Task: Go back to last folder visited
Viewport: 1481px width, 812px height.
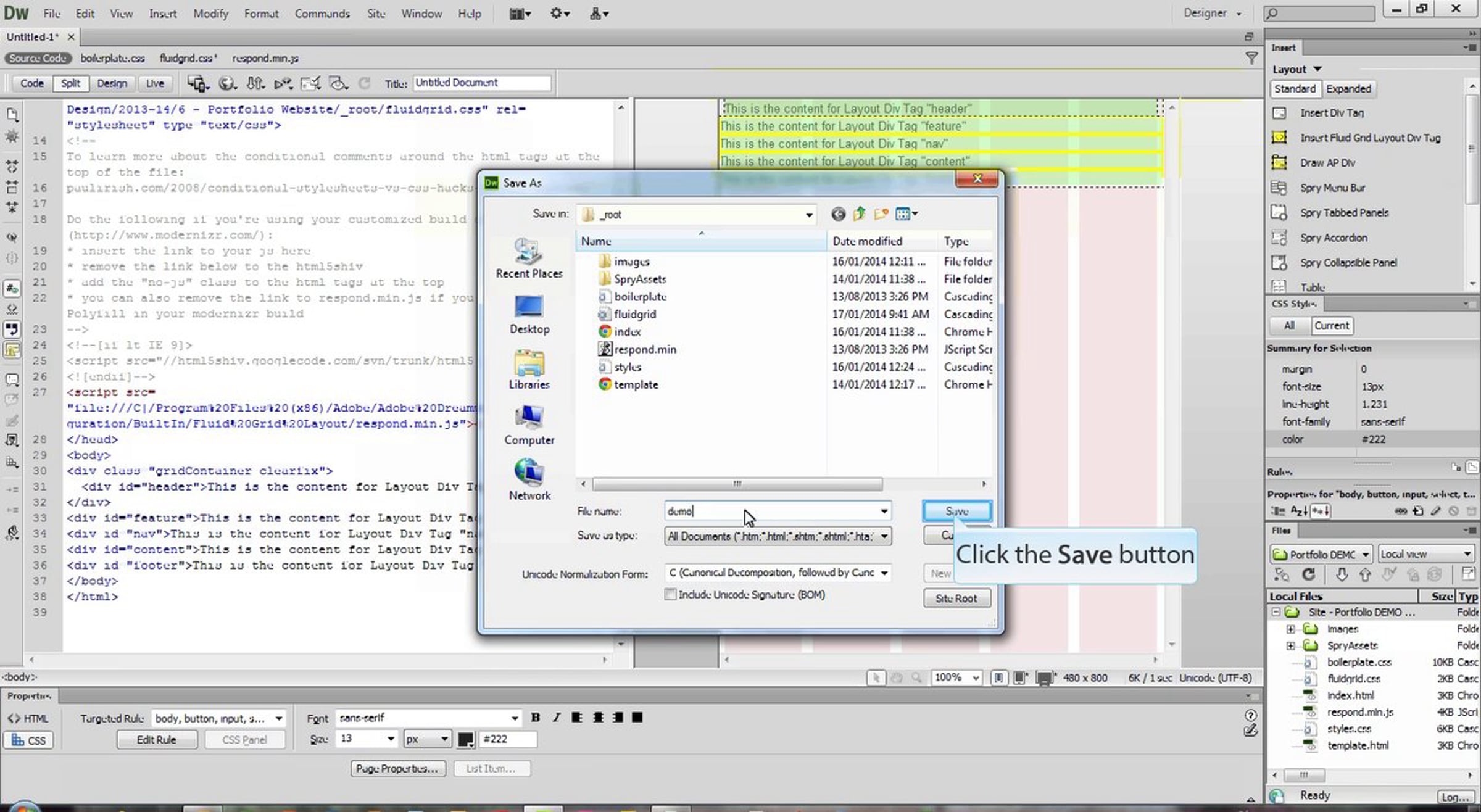Action: click(x=837, y=214)
